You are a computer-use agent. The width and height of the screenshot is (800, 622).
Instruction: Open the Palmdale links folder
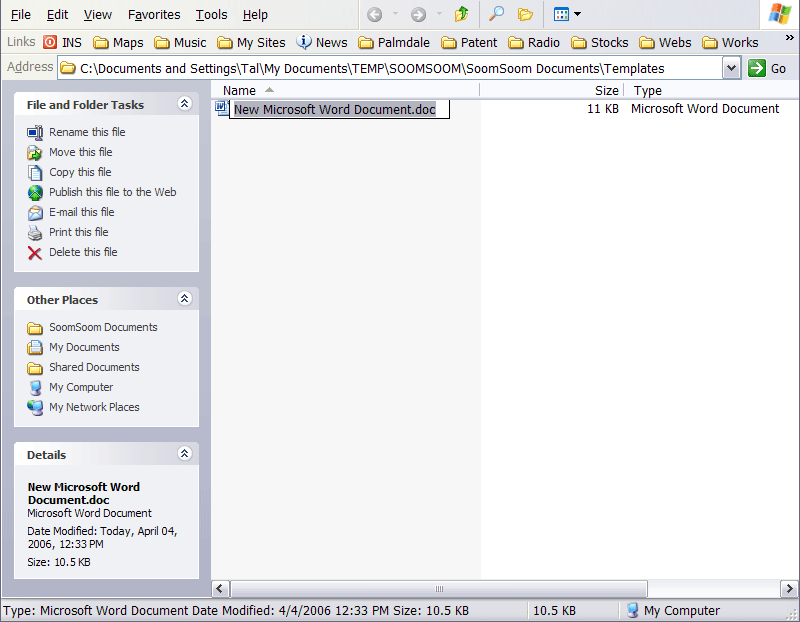(394, 42)
